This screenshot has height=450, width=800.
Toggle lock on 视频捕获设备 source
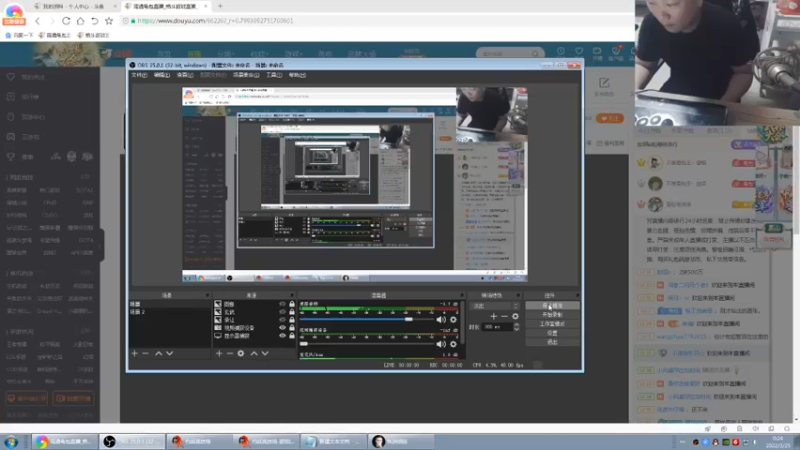292,328
